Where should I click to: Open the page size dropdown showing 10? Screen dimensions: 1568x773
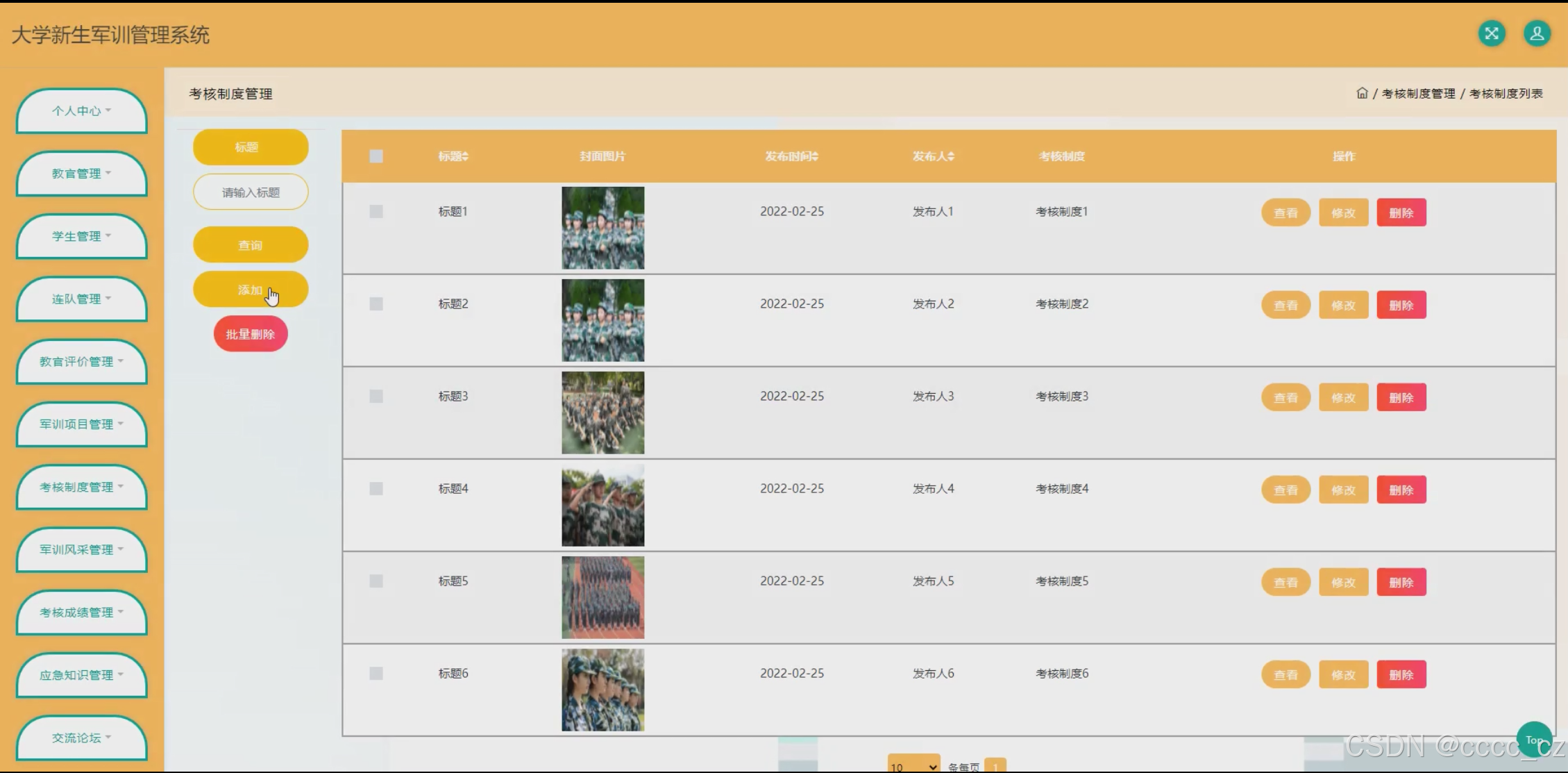click(x=913, y=766)
